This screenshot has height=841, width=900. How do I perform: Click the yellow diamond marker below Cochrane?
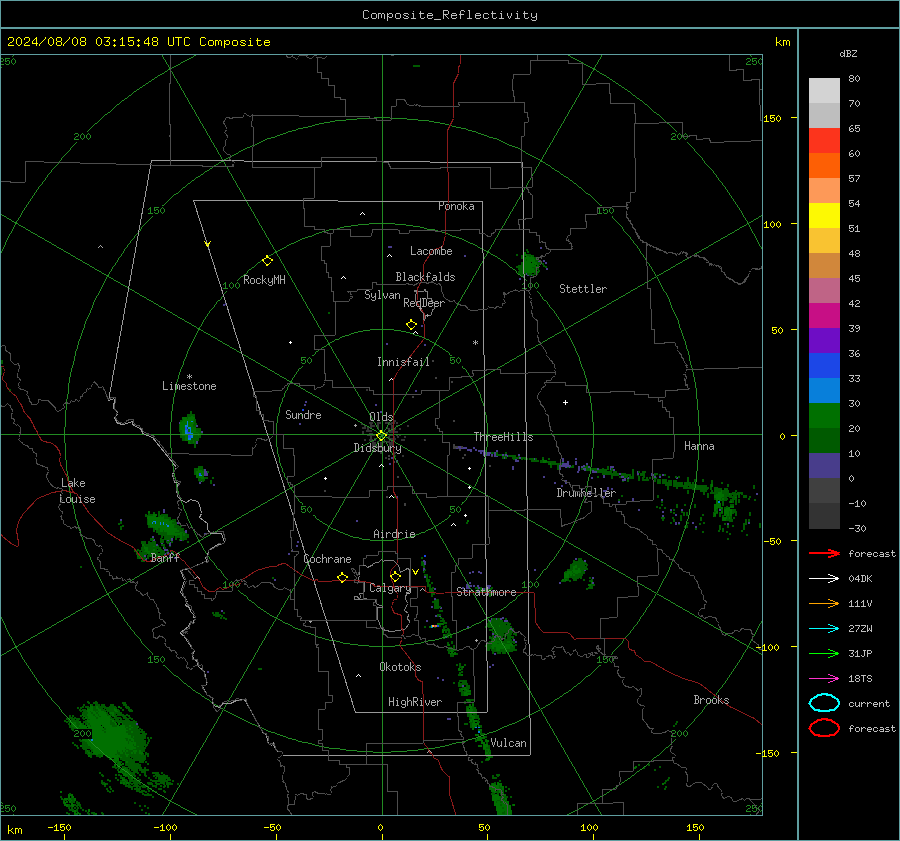tap(342, 577)
